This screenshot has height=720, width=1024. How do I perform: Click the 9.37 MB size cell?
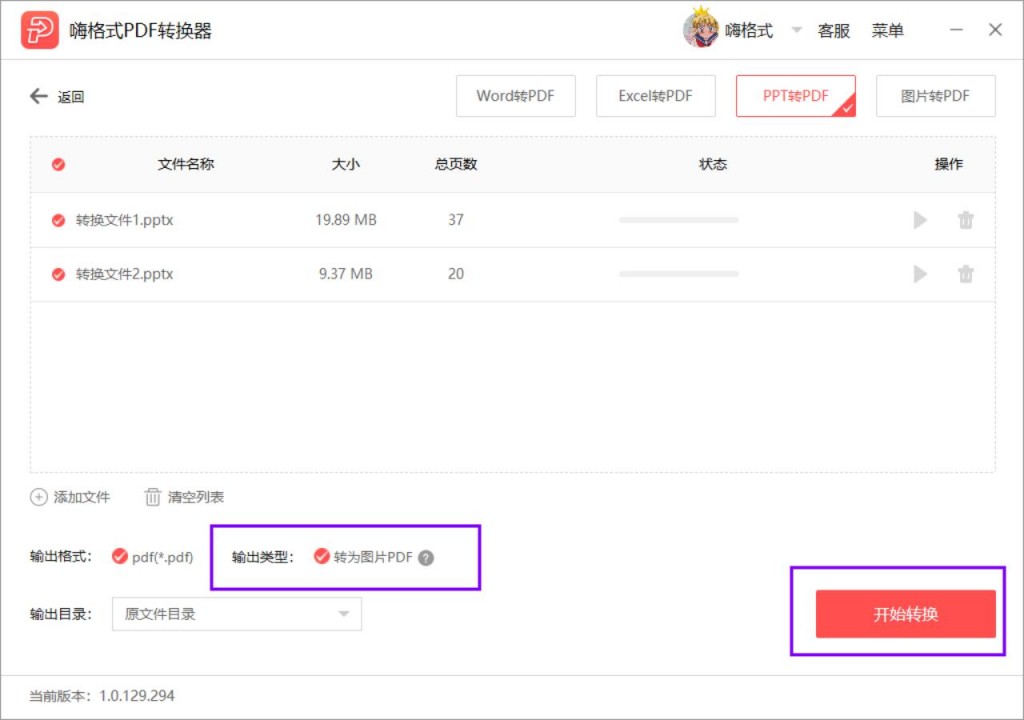coord(345,274)
